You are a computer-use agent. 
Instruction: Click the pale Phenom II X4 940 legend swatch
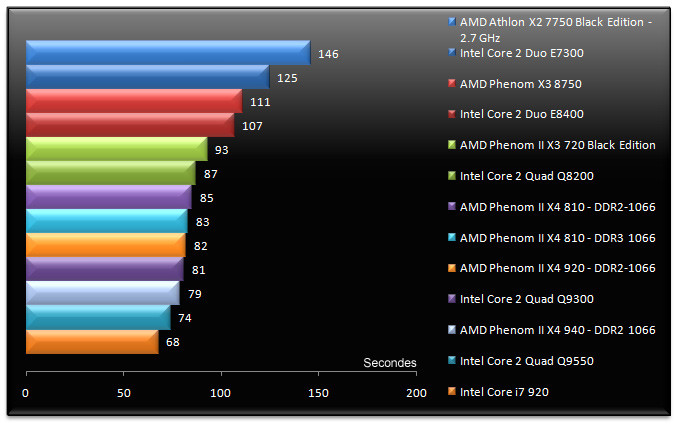pyautogui.click(x=452, y=330)
